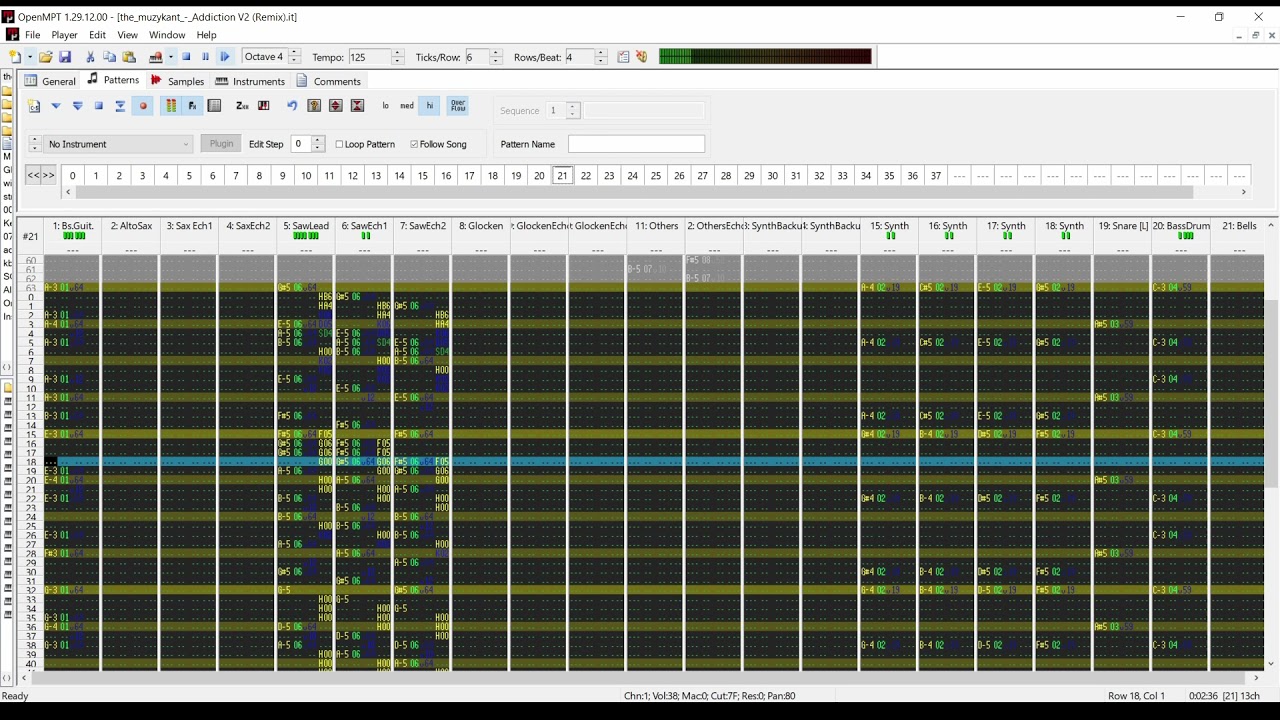Open the Help menu
Image resolution: width=1280 pixels, height=720 pixels.
(x=206, y=35)
